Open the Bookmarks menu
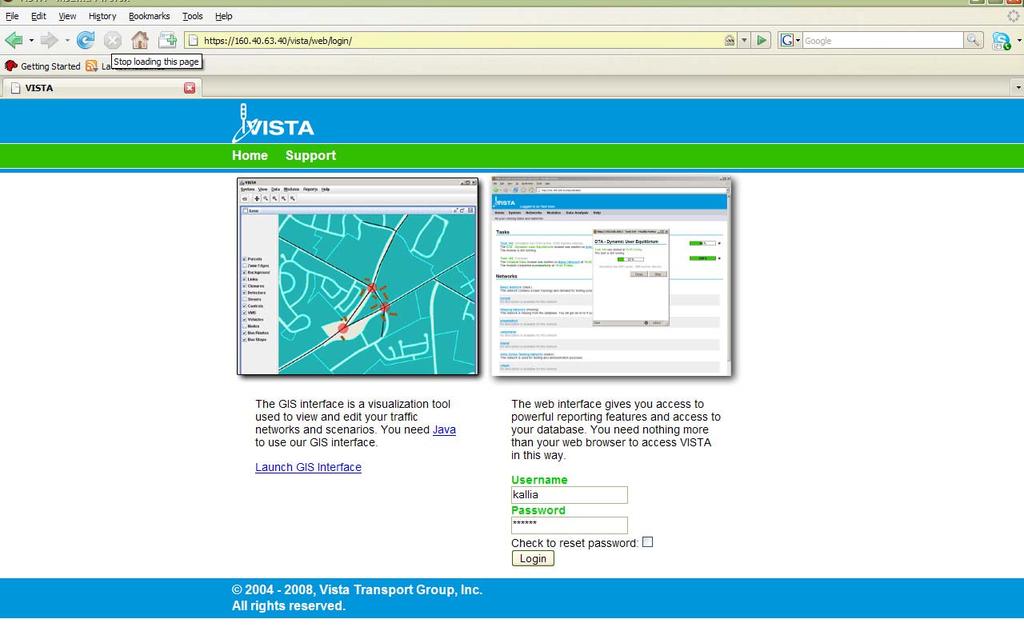This screenshot has height=635, width=1024. pos(149,16)
